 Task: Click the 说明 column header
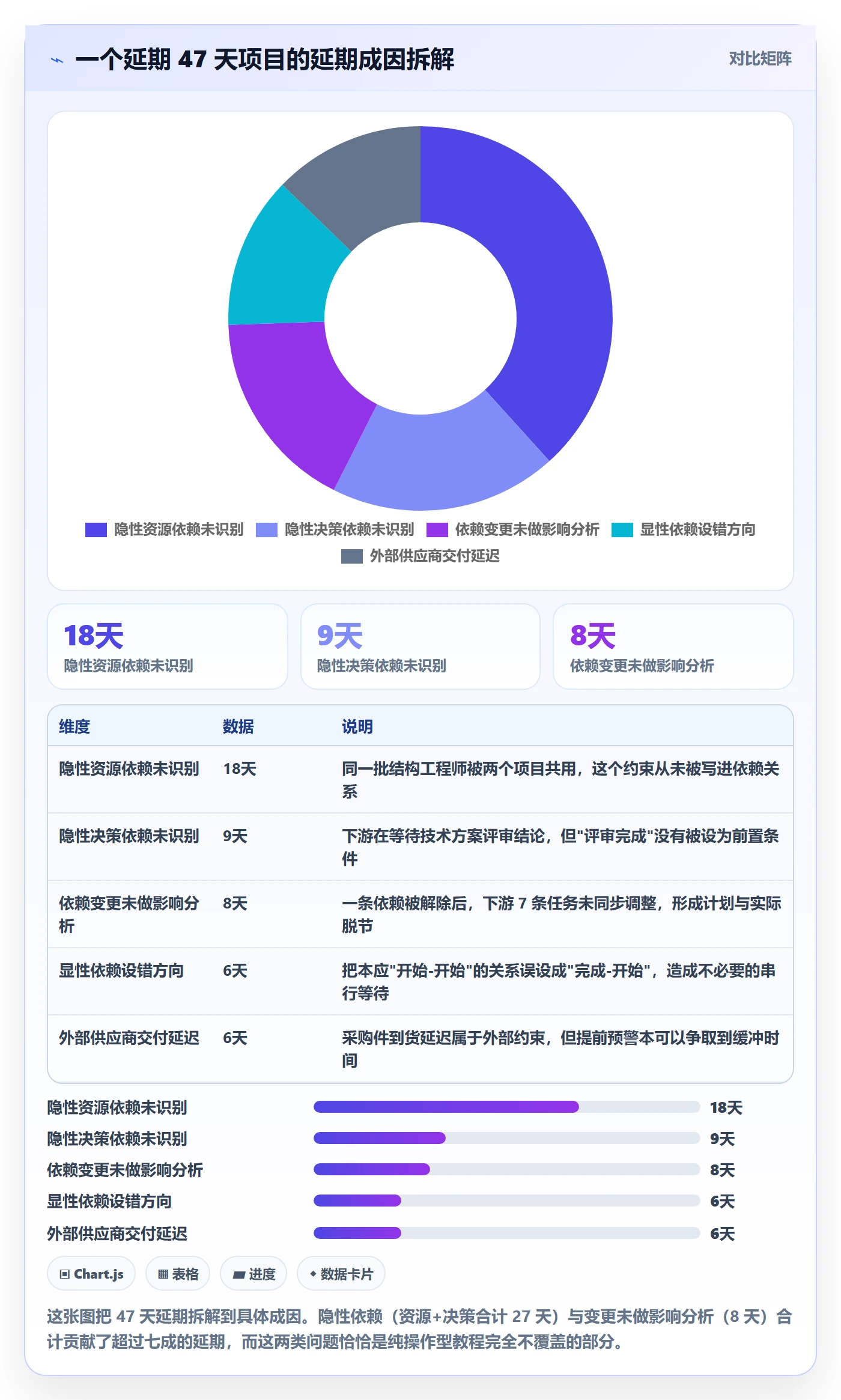tap(357, 726)
